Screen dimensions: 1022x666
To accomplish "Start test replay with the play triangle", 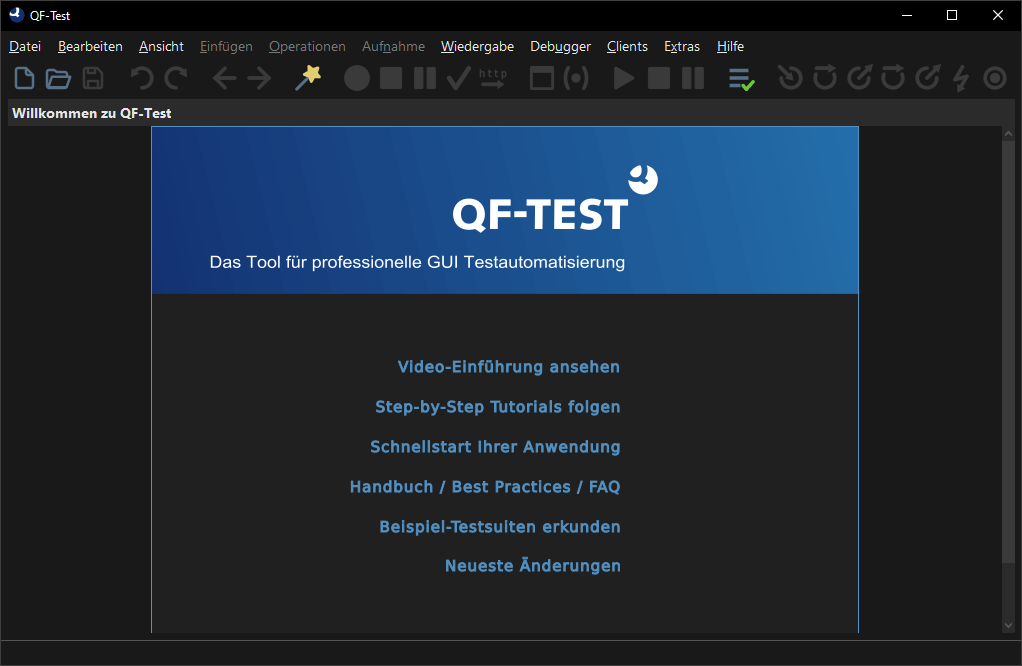I will tap(624, 78).
